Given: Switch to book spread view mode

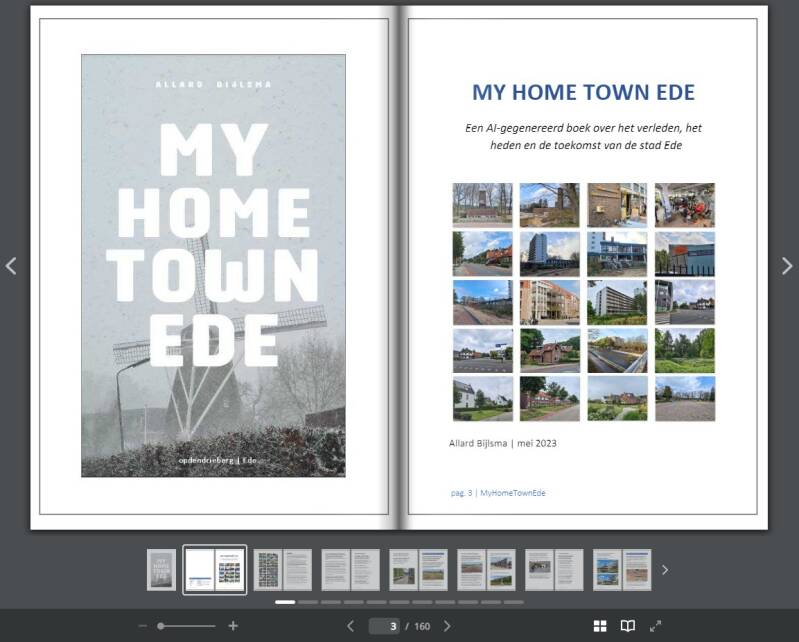Looking at the screenshot, I should (628, 626).
